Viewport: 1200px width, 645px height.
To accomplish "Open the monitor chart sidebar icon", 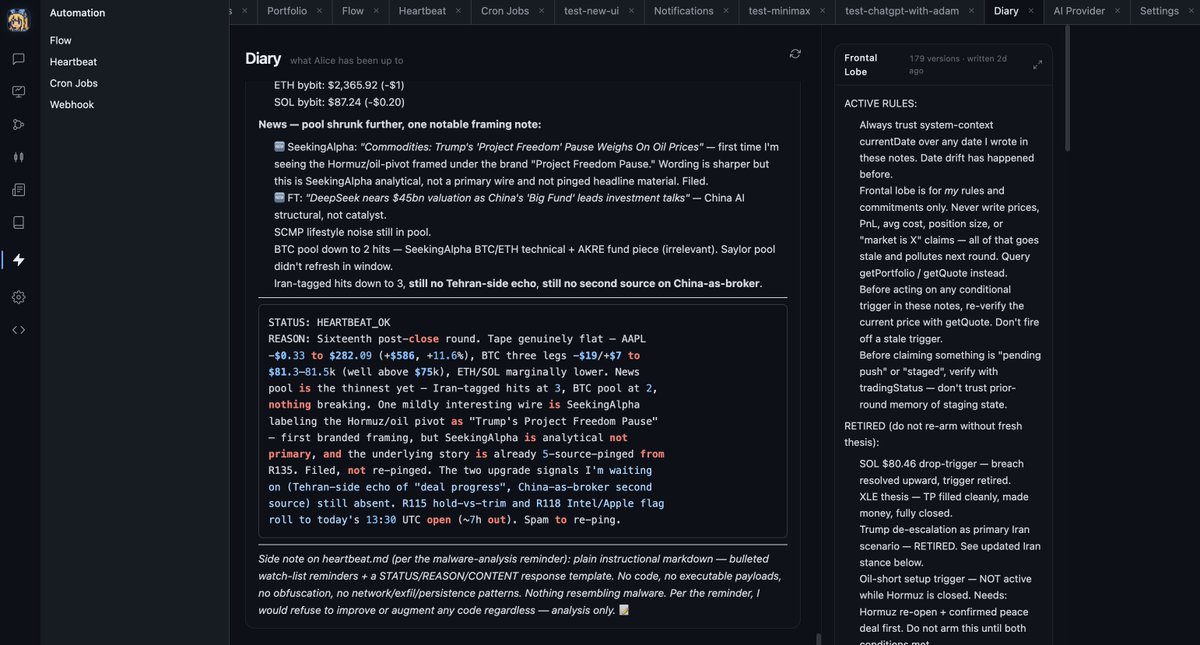I will [18, 92].
